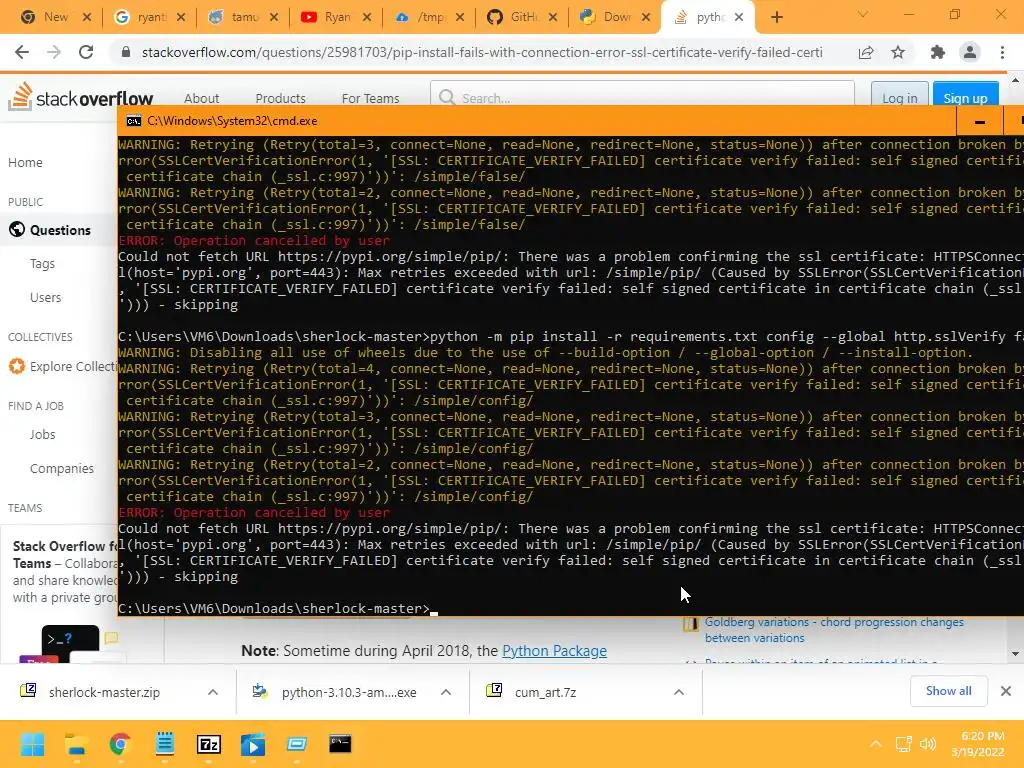Image resolution: width=1024 pixels, height=768 pixels.
Task: Open the Products menu
Action: pos(280,98)
